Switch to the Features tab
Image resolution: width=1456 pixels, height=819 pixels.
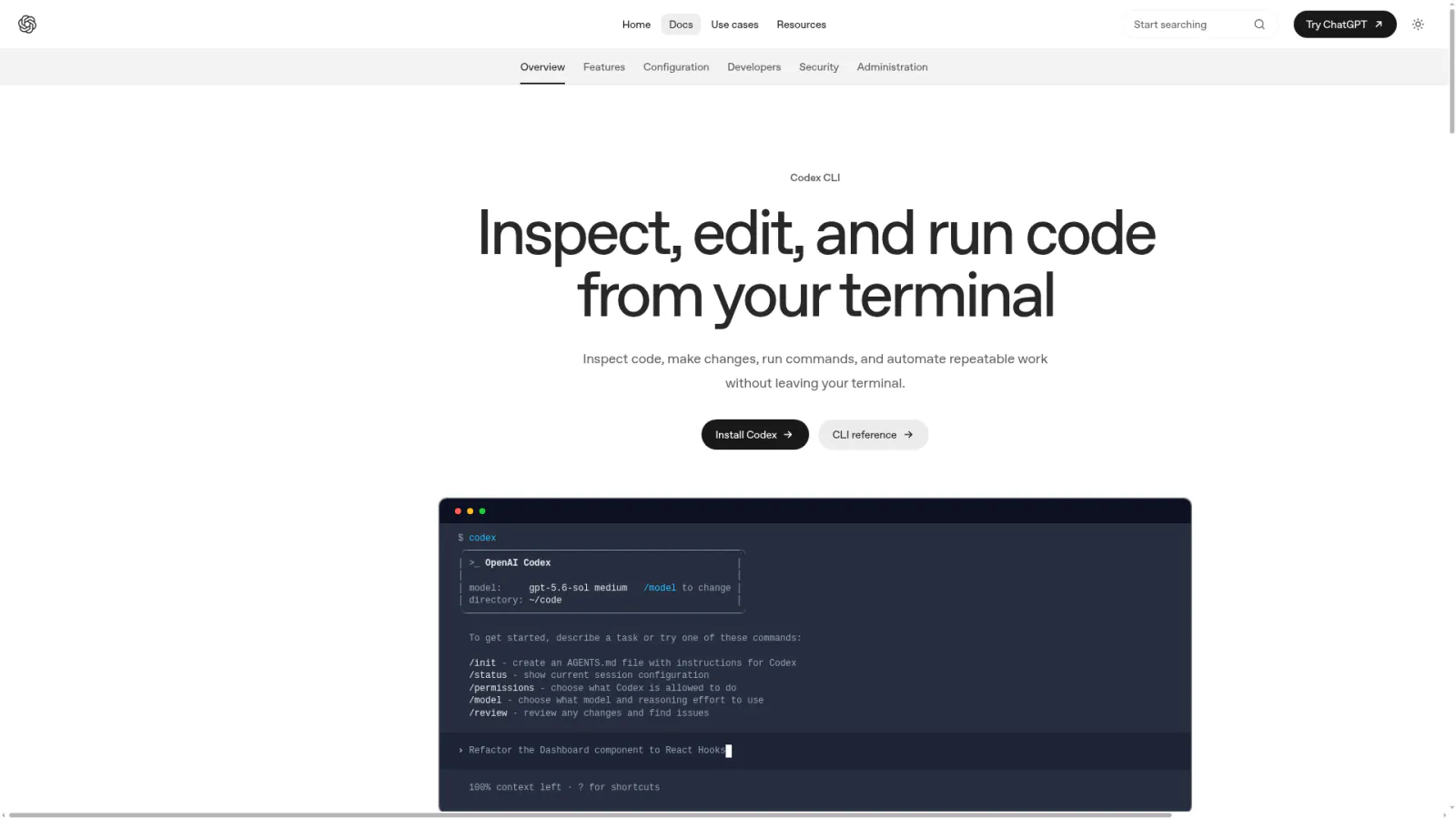(604, 67)
